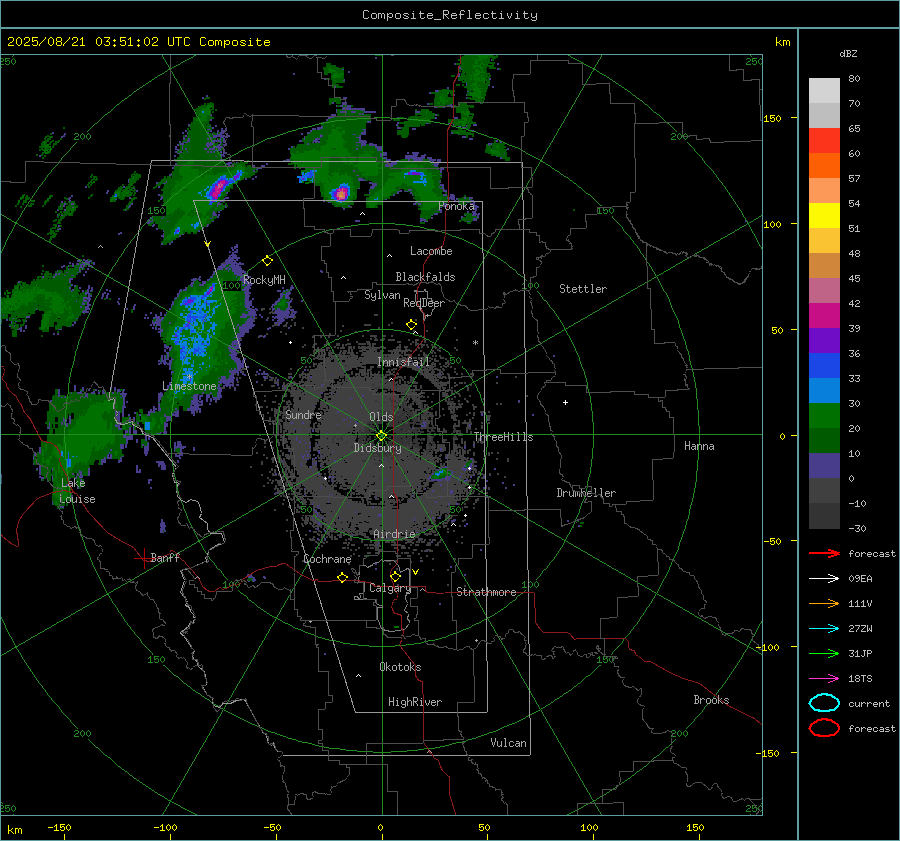This screenshot has height=841, width=900.
Task: Click the yellow diamond marker near RockyMH
Action: tap(267, 261)
